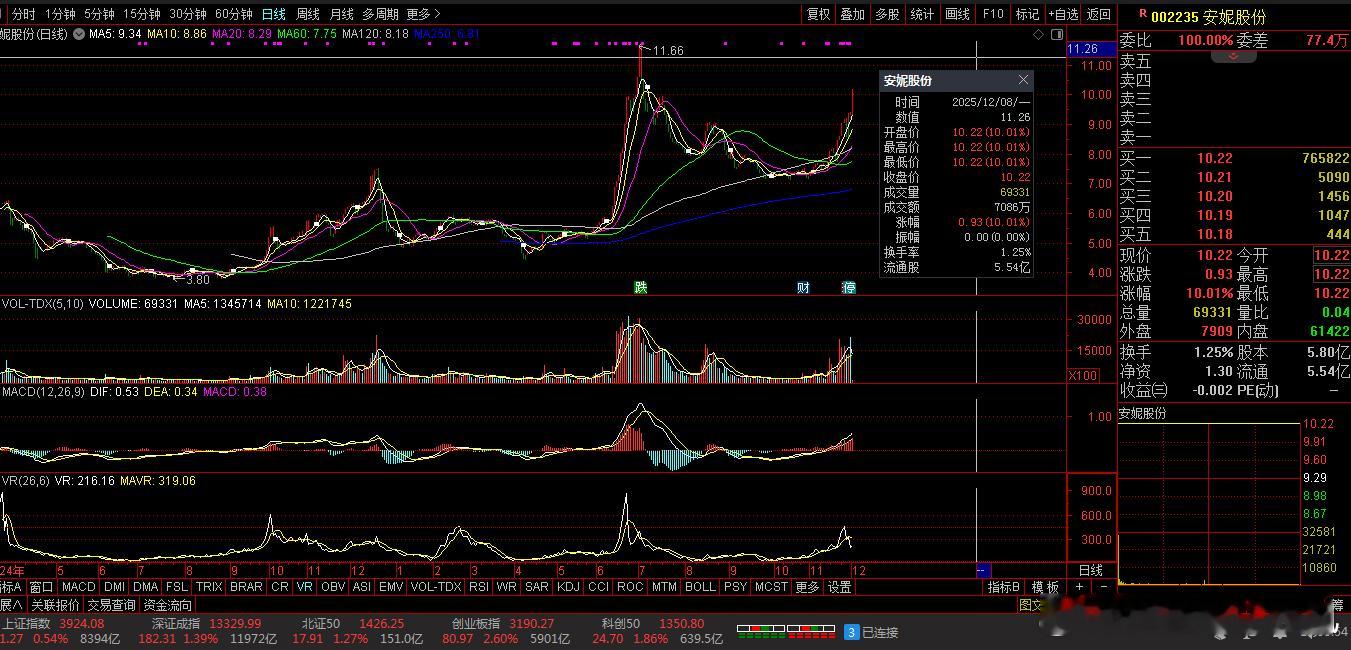Screen dimensions: 1351x650
Task: Open the 资金流向 capital flow link
Action: [168, 605]
